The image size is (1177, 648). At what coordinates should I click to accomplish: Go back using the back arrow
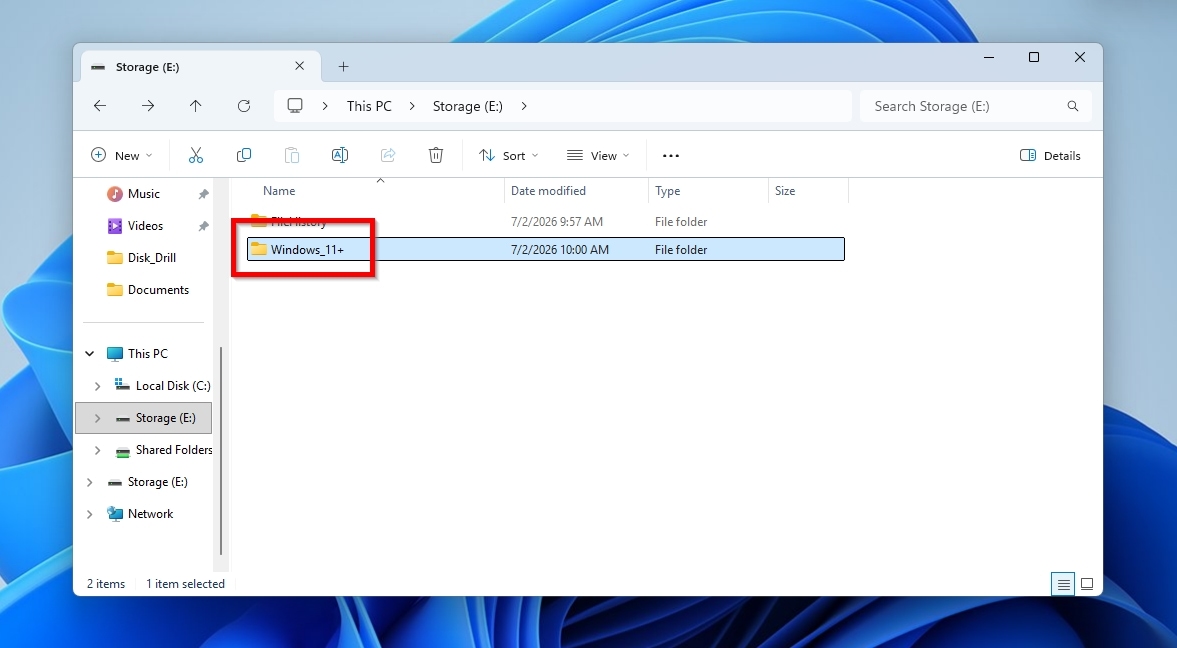[x=100, y=106]
